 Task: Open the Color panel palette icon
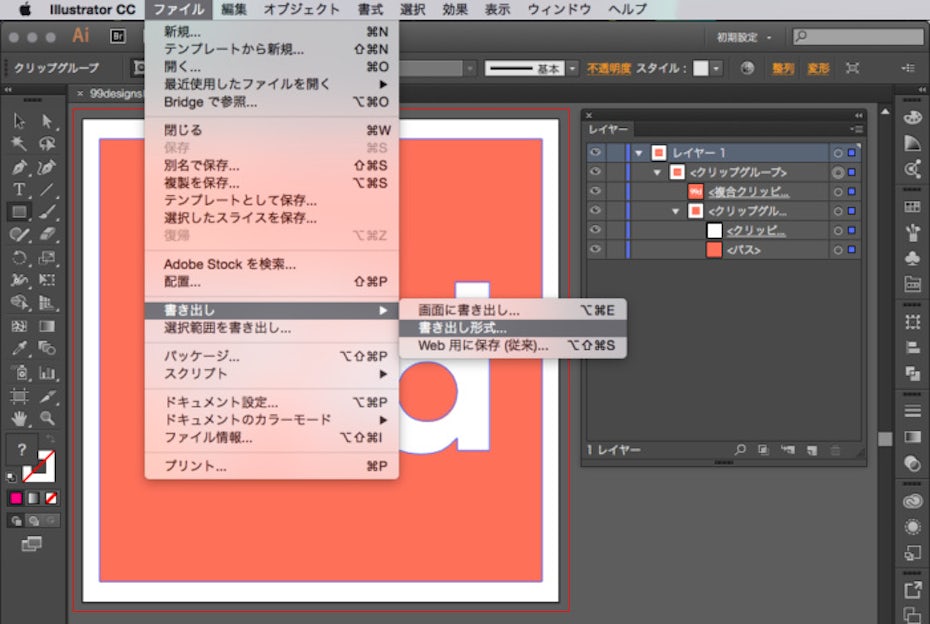pyautogui.click(x=911, y=118)
